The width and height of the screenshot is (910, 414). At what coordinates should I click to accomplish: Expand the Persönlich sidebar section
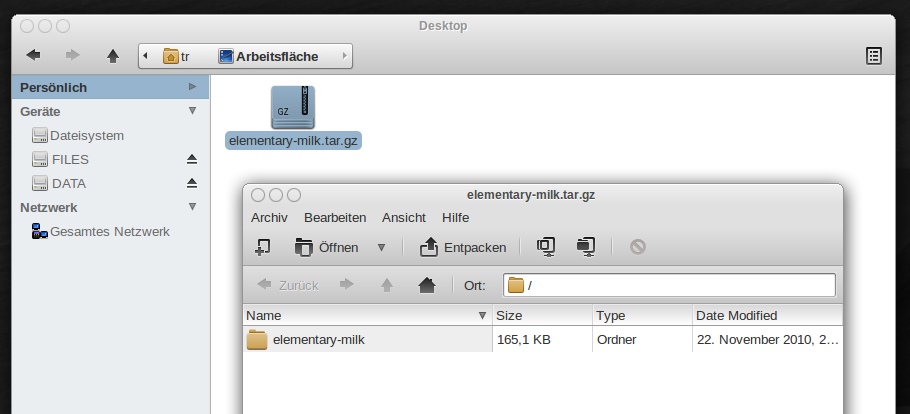[x=193, y=87]
